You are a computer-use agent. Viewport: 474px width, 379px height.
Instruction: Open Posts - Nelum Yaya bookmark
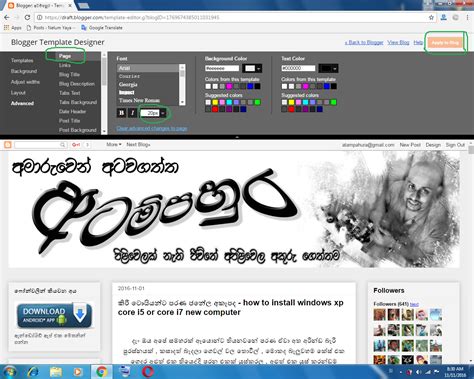pos(51,28)
